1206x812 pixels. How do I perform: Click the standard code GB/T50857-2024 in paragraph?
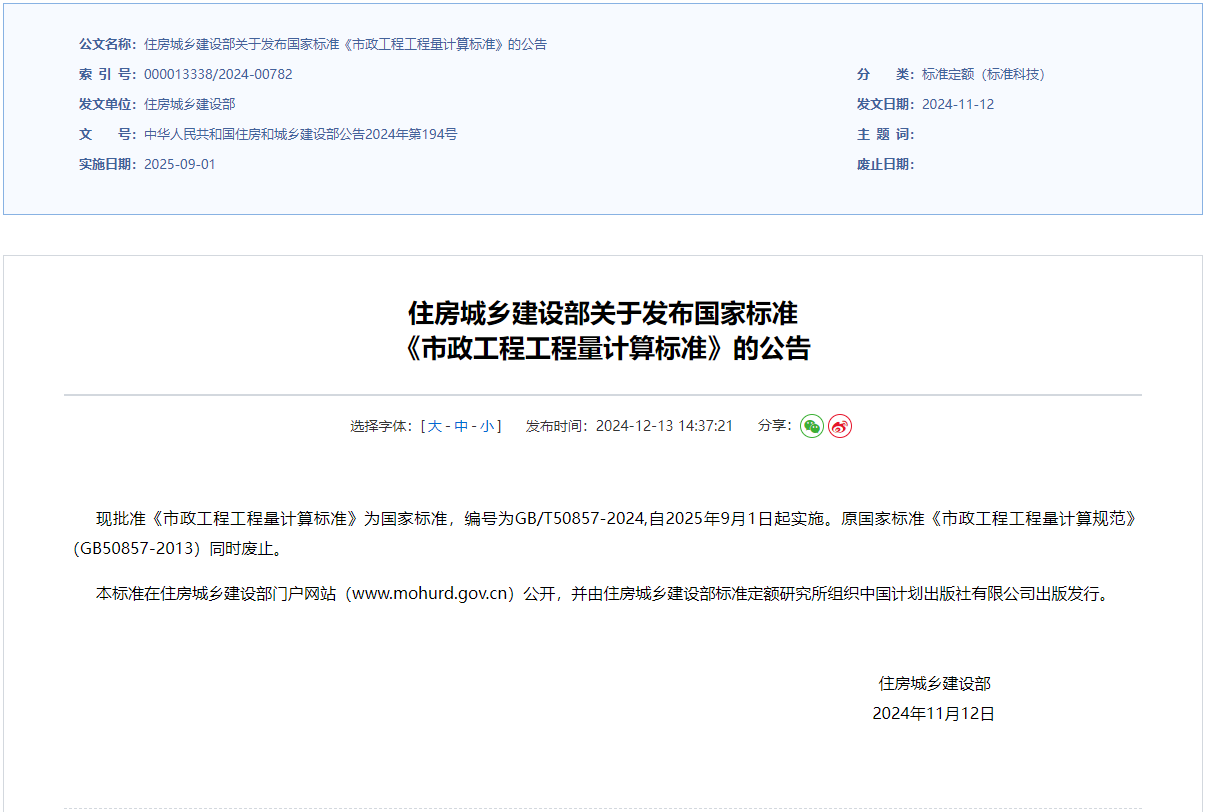[580, 519]
